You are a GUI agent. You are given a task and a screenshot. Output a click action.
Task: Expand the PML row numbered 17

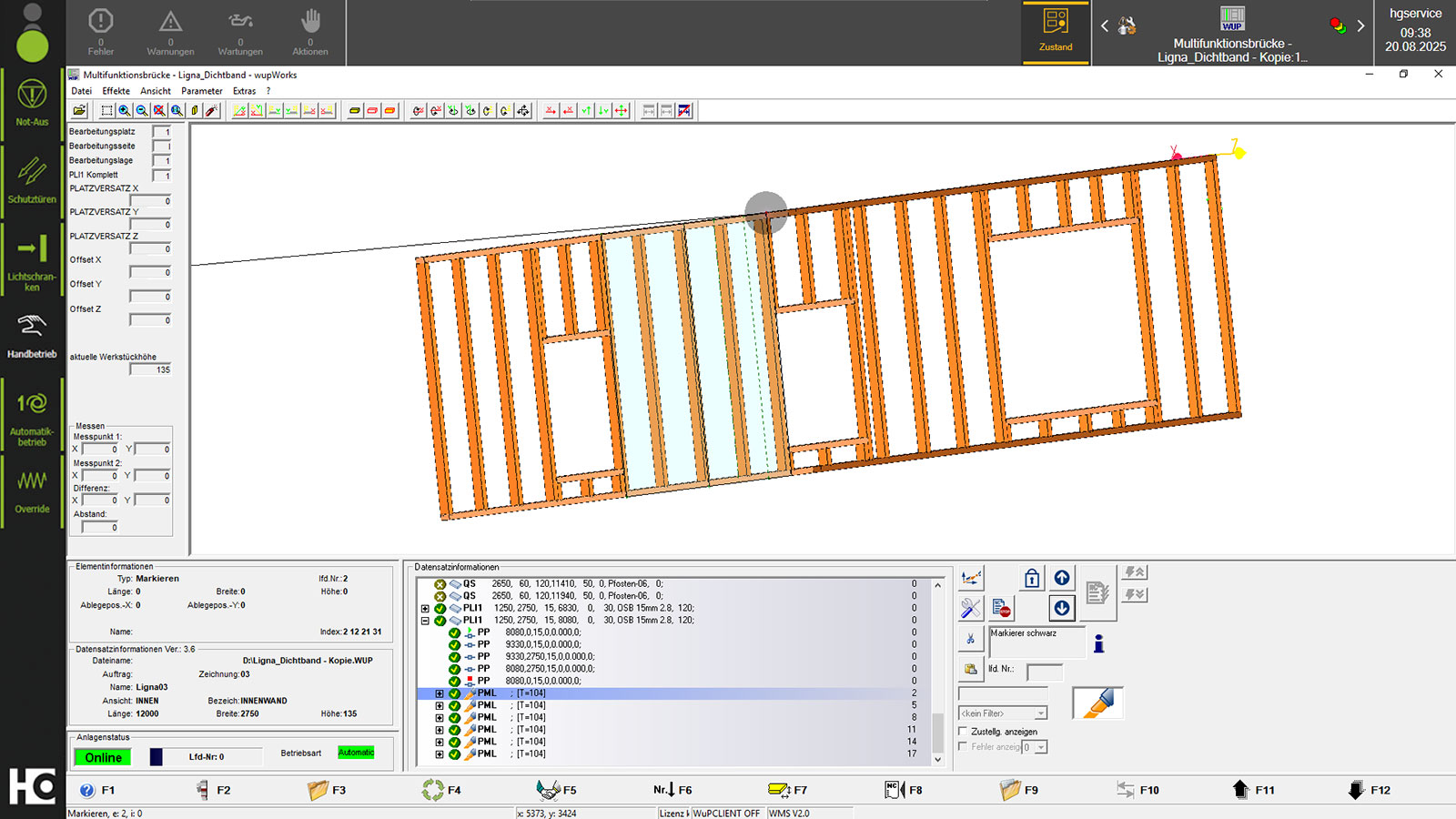point(440,754)
